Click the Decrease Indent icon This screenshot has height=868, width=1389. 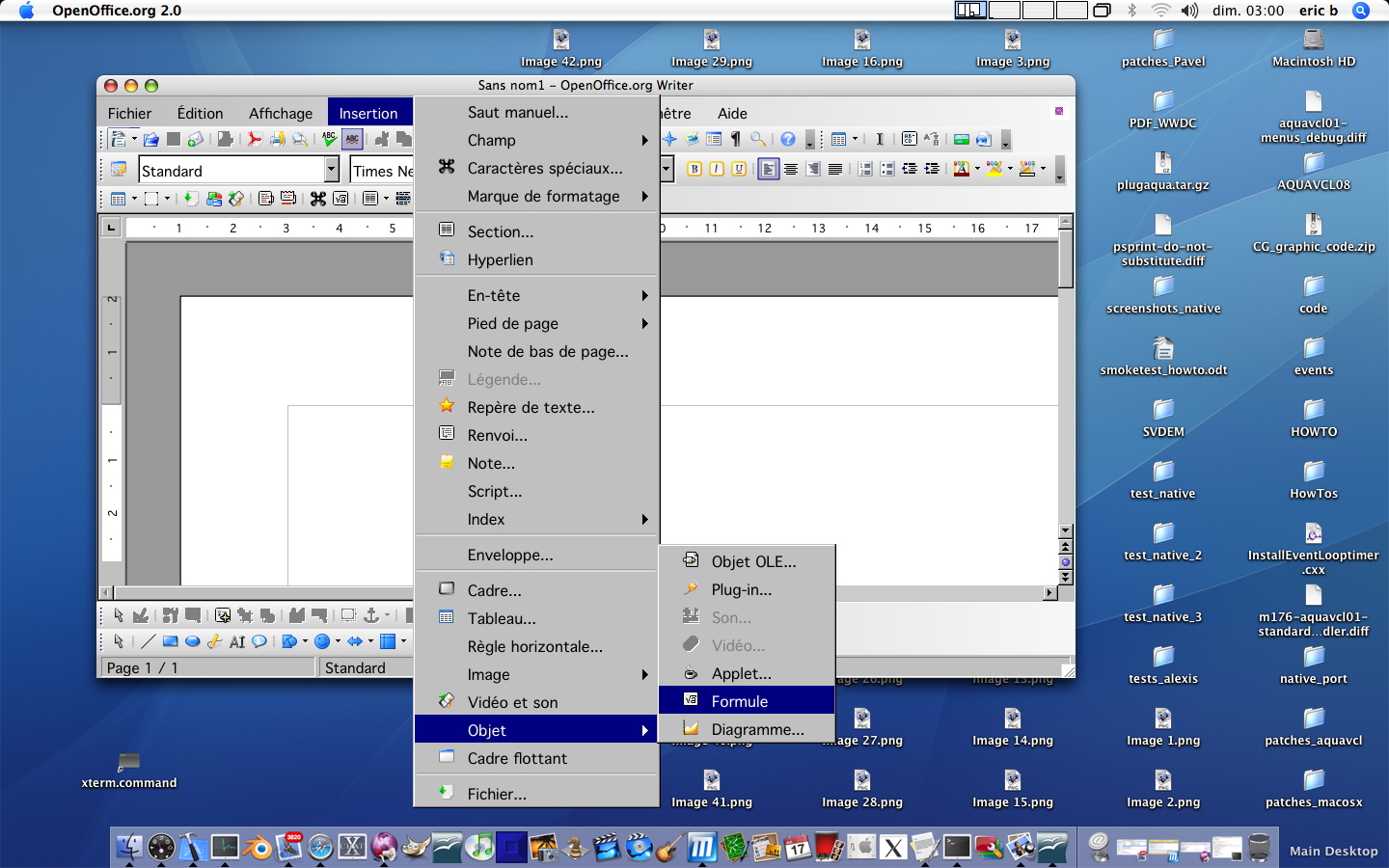pos(910,169)
